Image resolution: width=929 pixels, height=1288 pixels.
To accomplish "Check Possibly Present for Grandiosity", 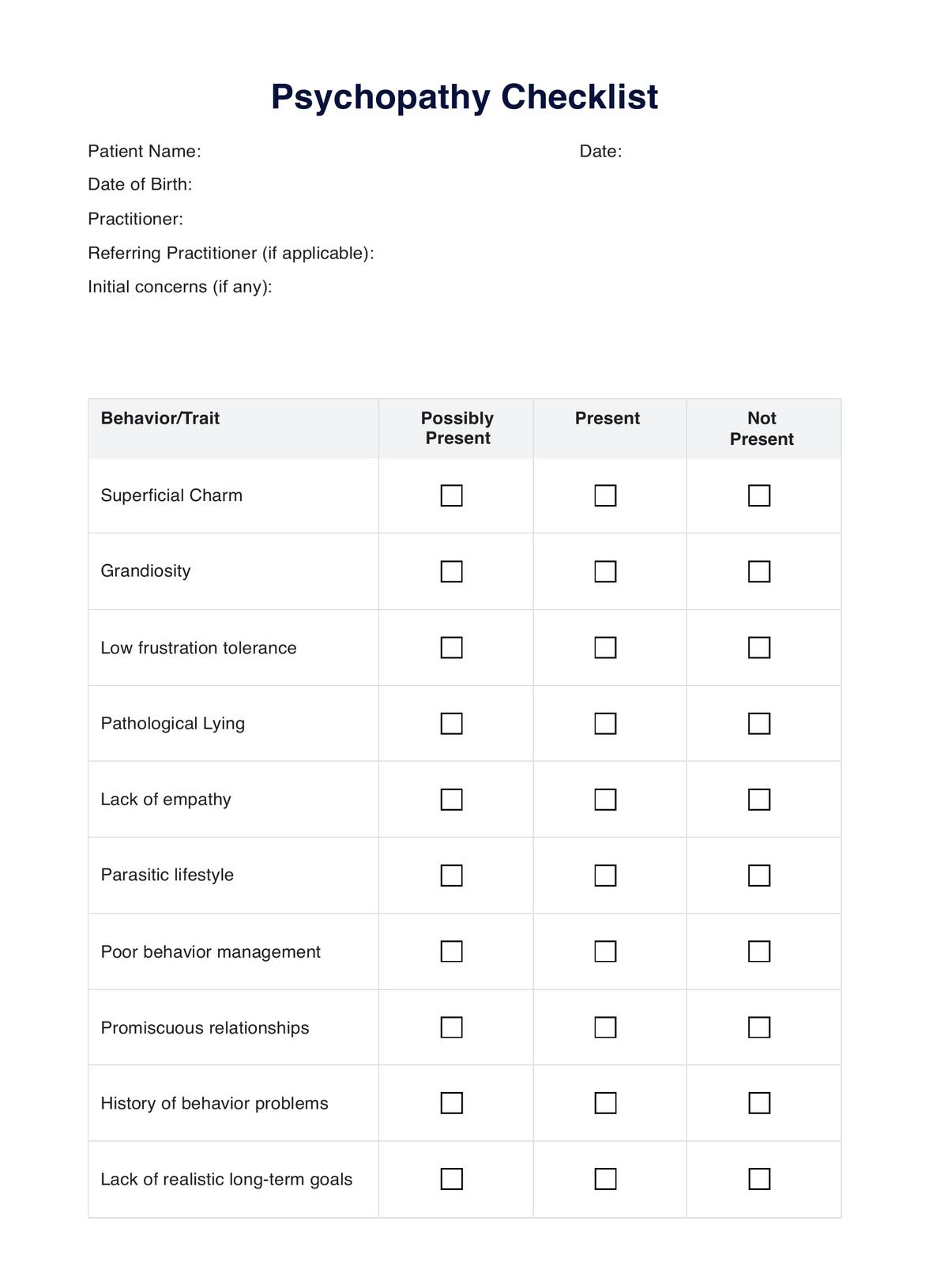I will pyautogui.click(x=451, y=571).
